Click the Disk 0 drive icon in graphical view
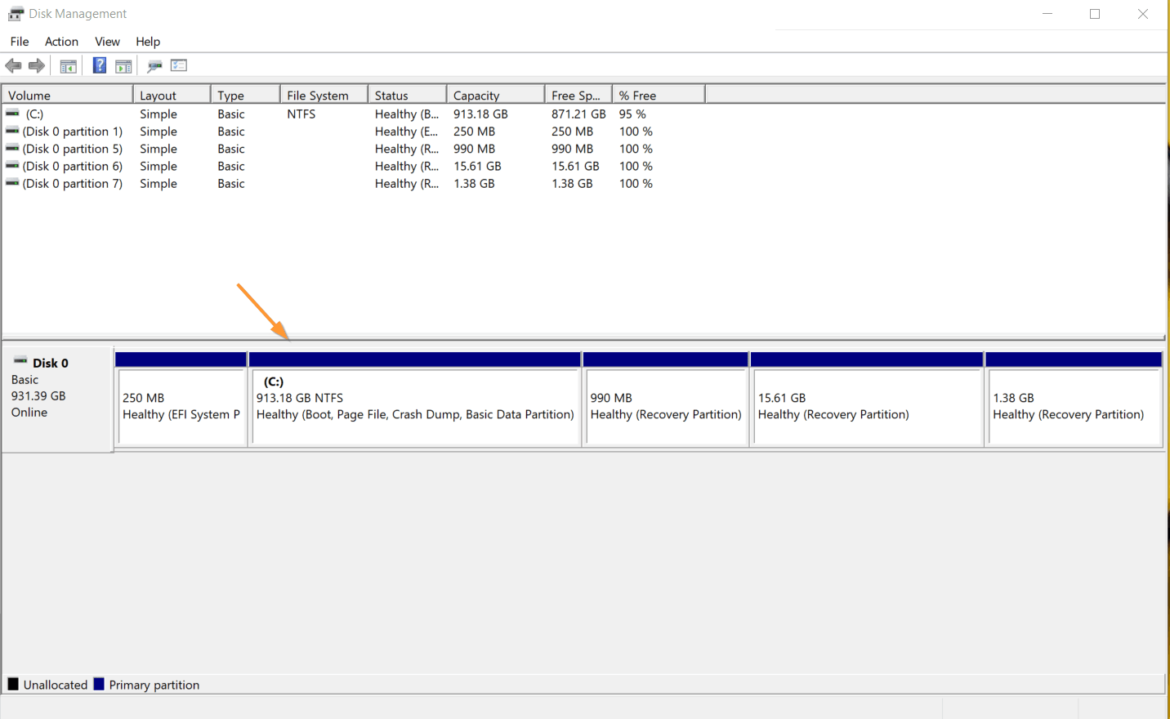The image size is (1170, 719). (20, 362)
